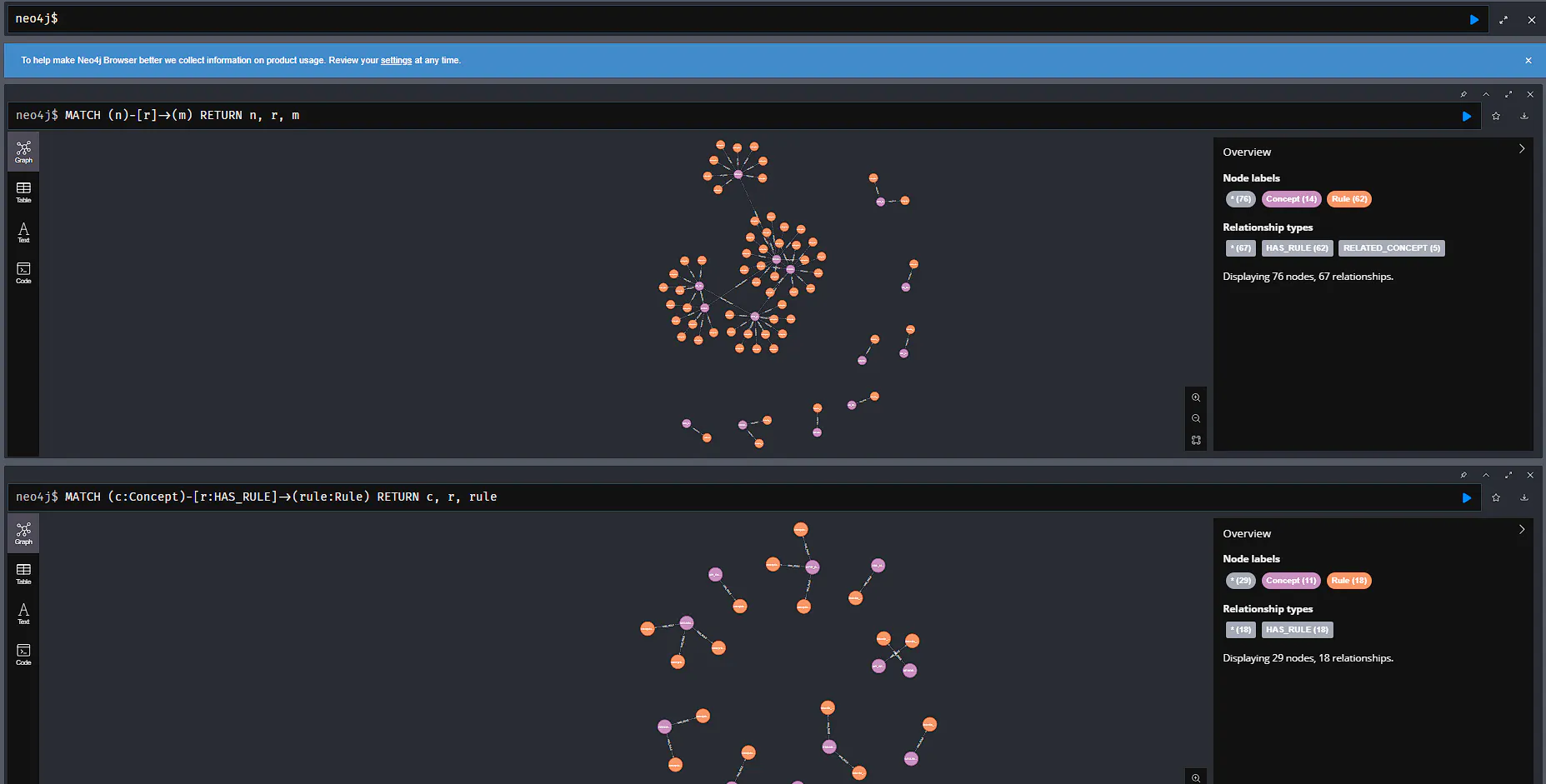Collapse the first frame's Overview panel

click(x=1522, y=148)
